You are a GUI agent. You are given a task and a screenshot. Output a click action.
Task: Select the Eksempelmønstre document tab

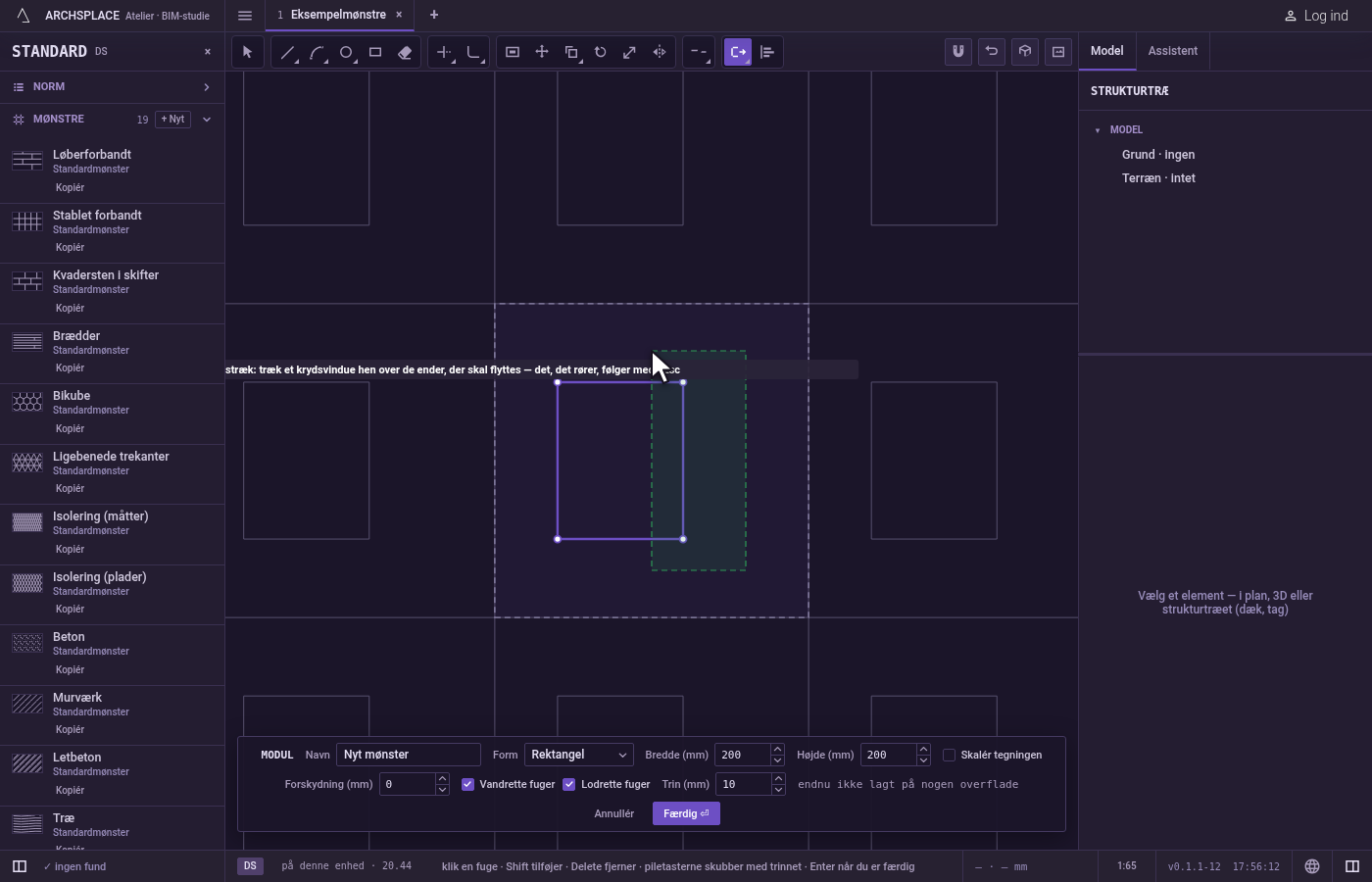[339, 15]
